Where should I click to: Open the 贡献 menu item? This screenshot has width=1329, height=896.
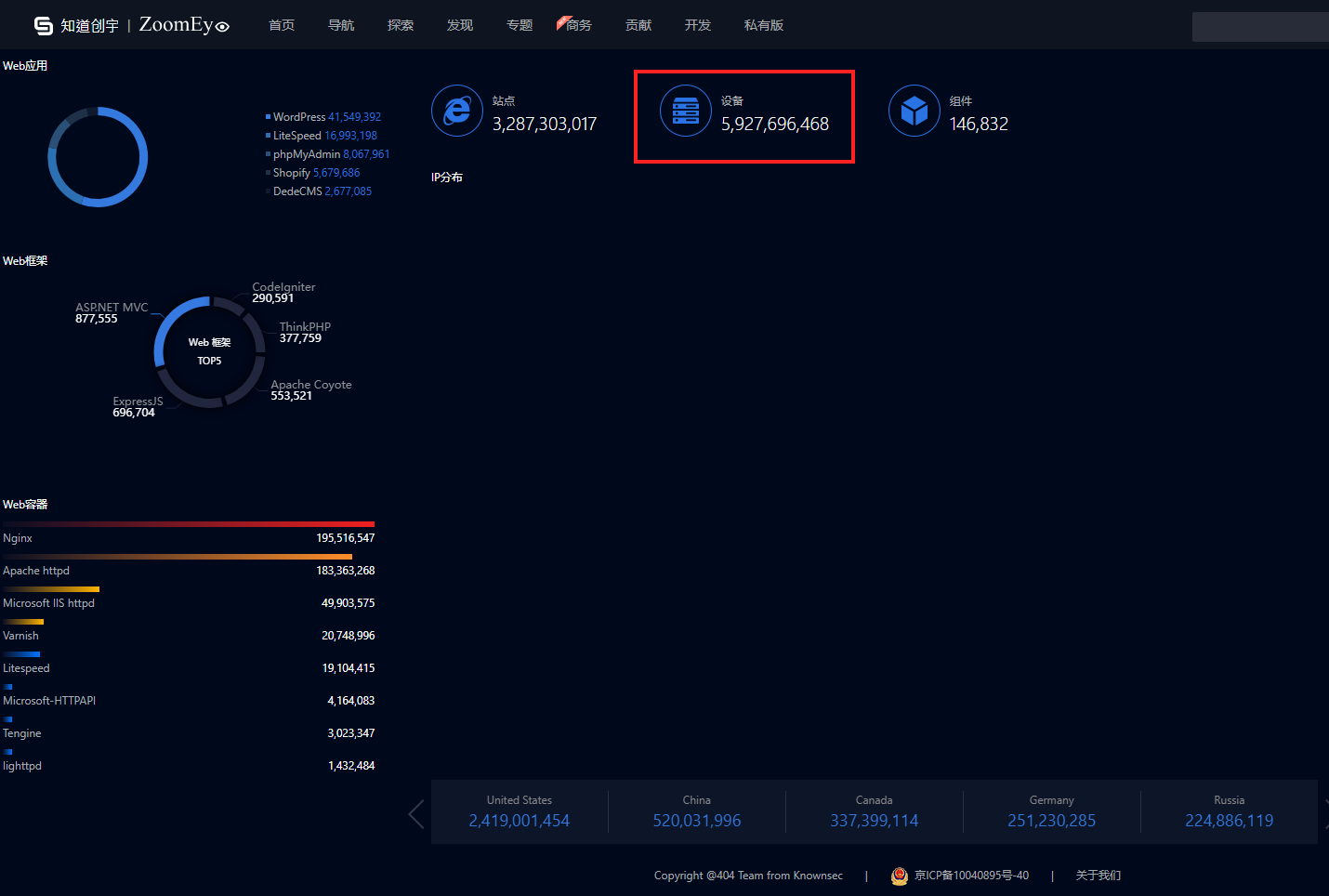[x=638, y=25]
